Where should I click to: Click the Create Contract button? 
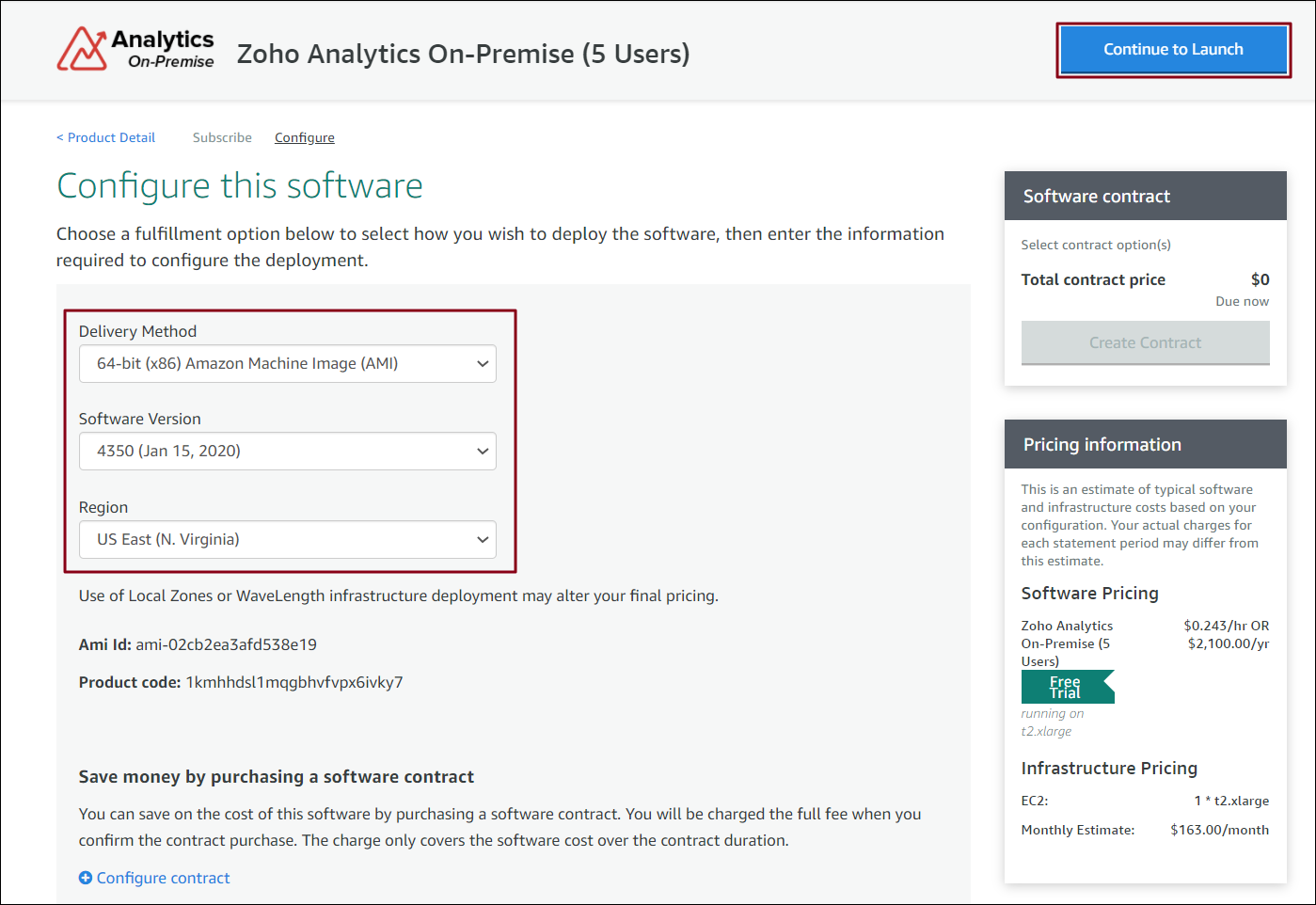point(1146,342)
